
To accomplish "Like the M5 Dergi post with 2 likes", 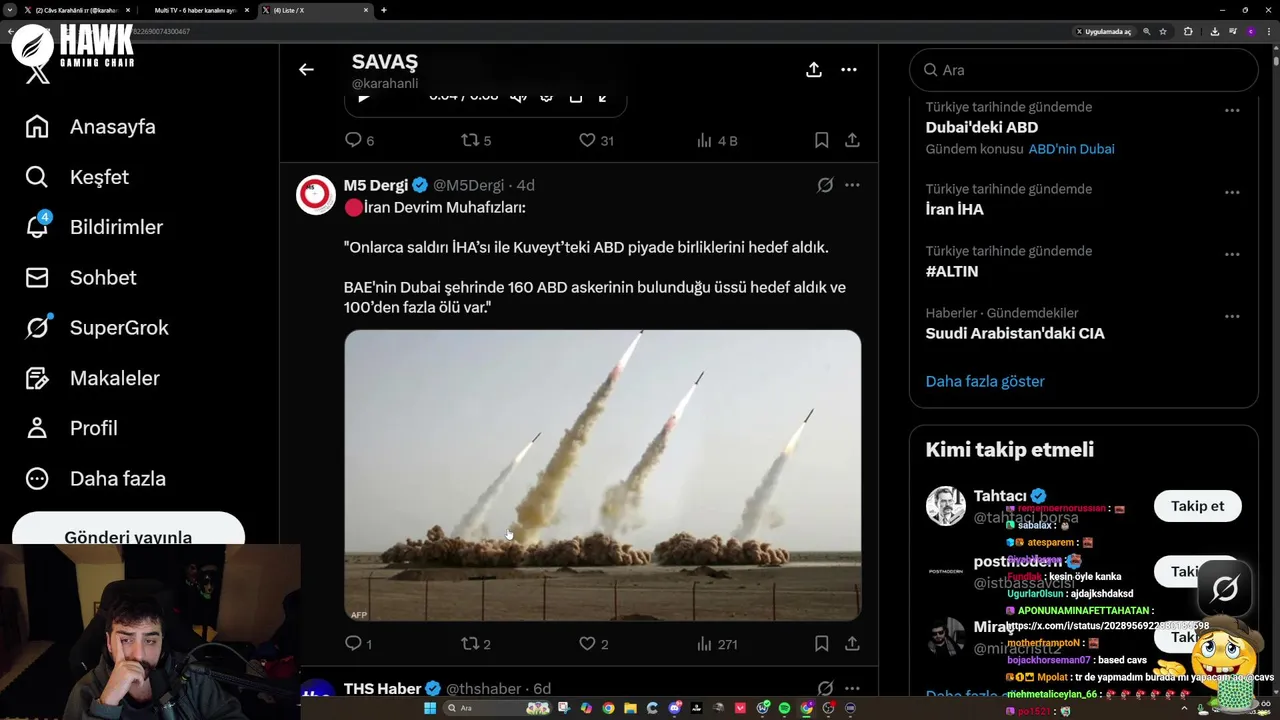I will [594, 644].
